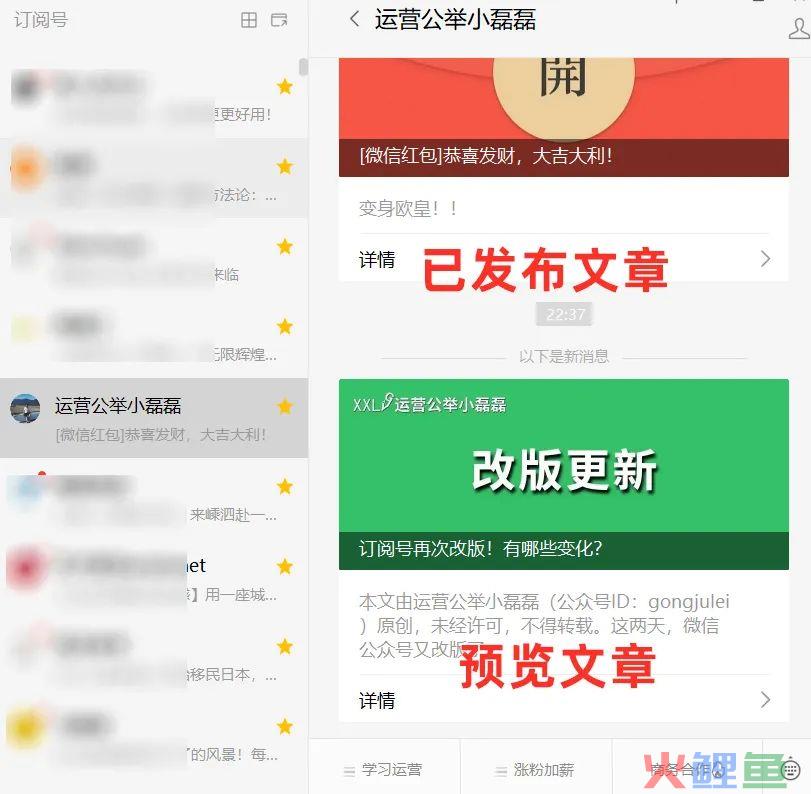The image size is (811, 794).
Task: Click the subscription list scrollbar thumb
Action: [303, 67]
